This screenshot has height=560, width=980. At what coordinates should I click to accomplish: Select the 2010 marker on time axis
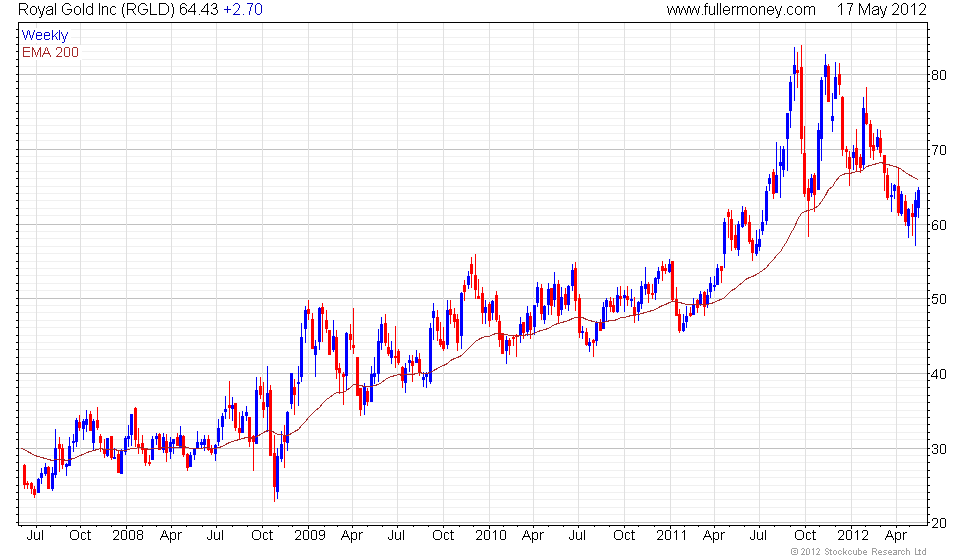click(490, 535)
